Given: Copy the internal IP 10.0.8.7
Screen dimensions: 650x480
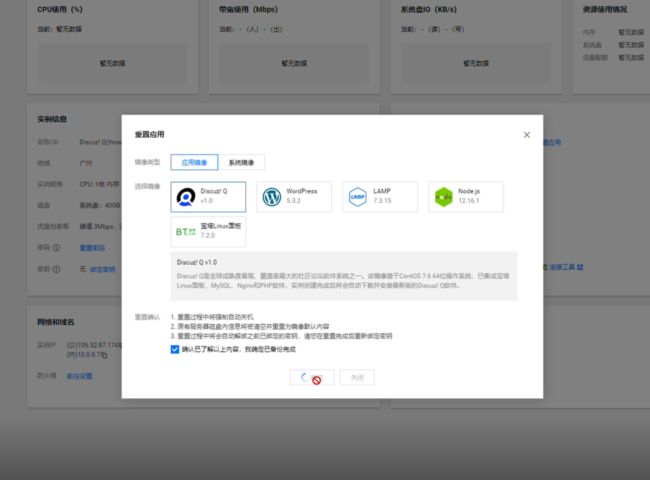Looking at the screenshot, I should (104, 355).
